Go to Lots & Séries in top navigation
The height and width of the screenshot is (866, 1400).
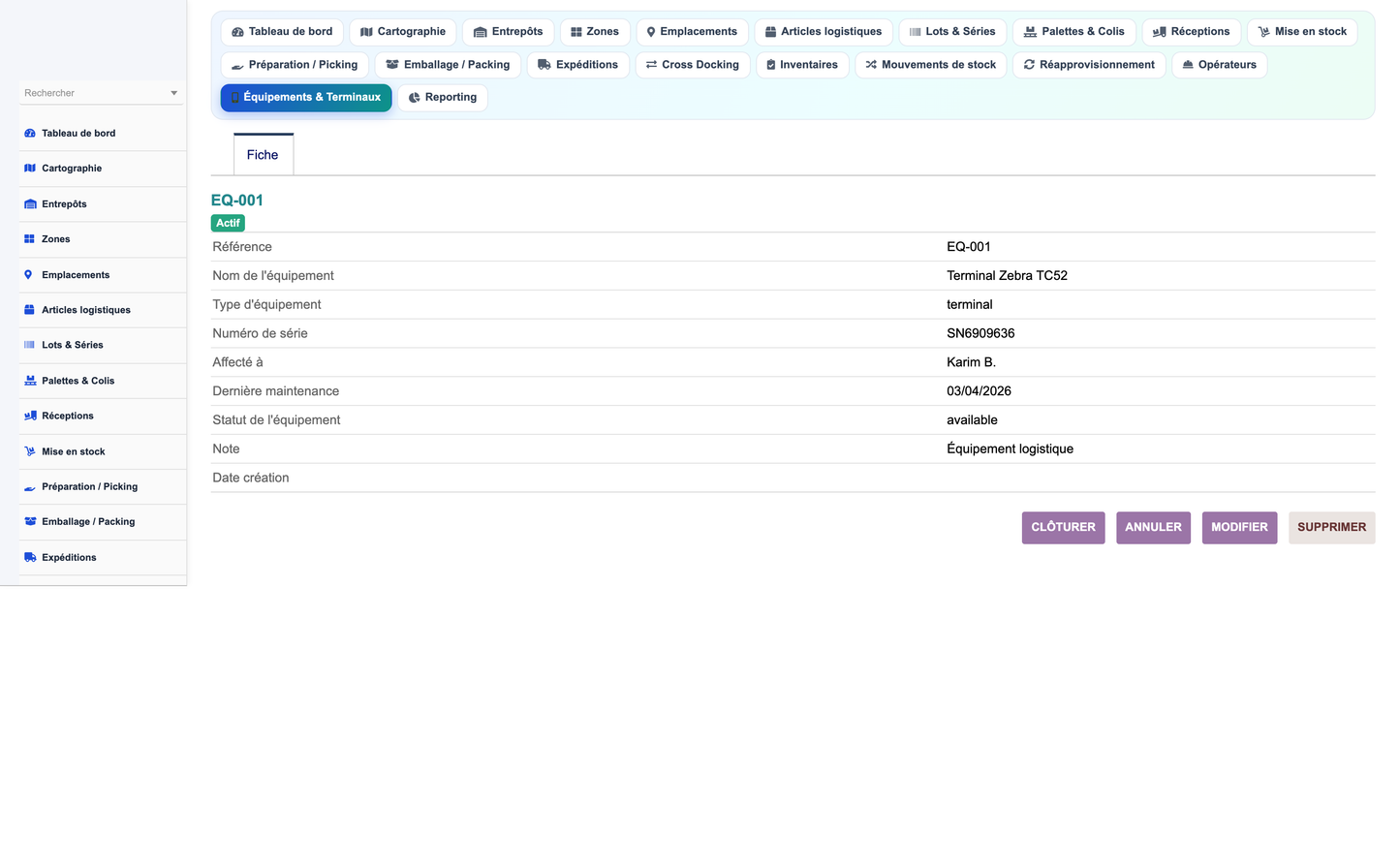point(952,32)
